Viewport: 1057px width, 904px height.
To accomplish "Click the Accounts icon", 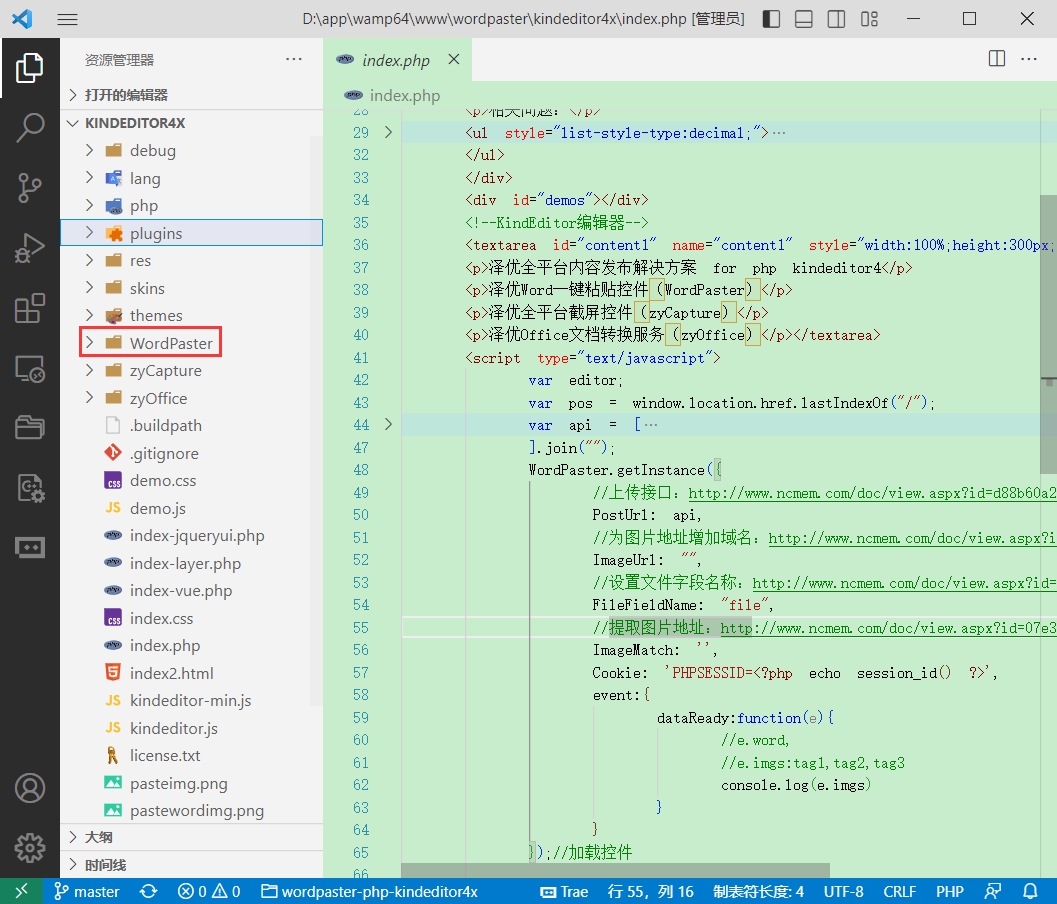I will 30,788.
